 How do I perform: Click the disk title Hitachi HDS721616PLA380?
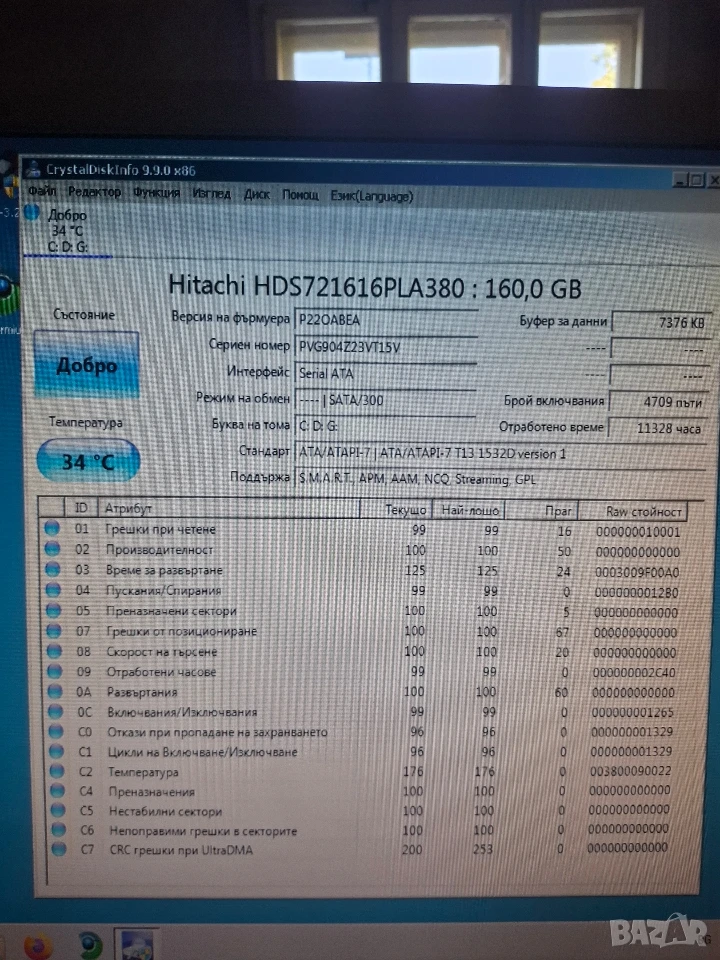click(x=375, y=287)
